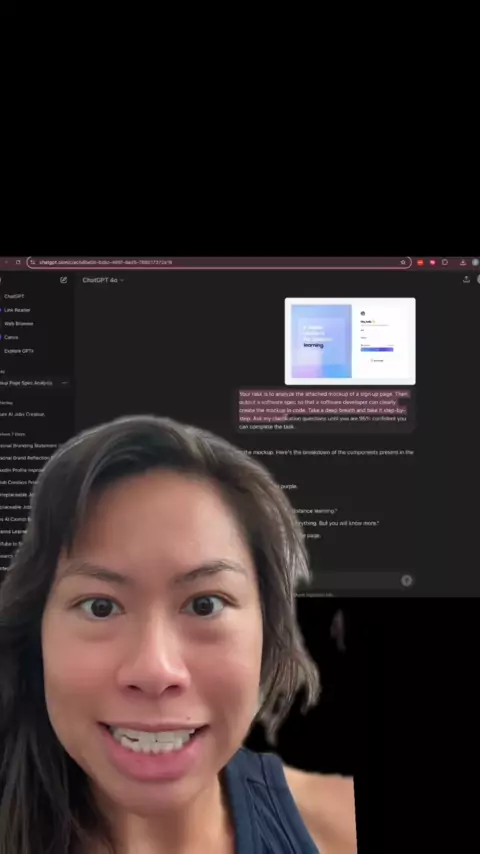Open the ChatGPT 4o model dropdown

tap(103, 280)
